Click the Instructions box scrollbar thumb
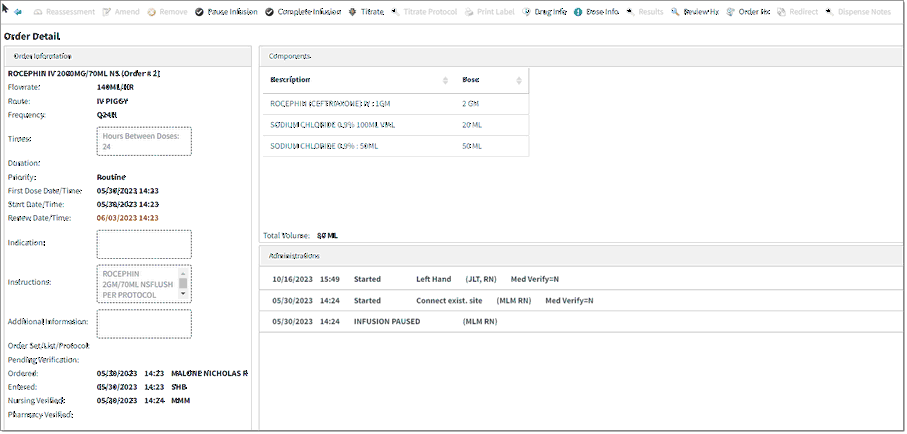Viewport: 907px width, 434px height. [183, 284]
